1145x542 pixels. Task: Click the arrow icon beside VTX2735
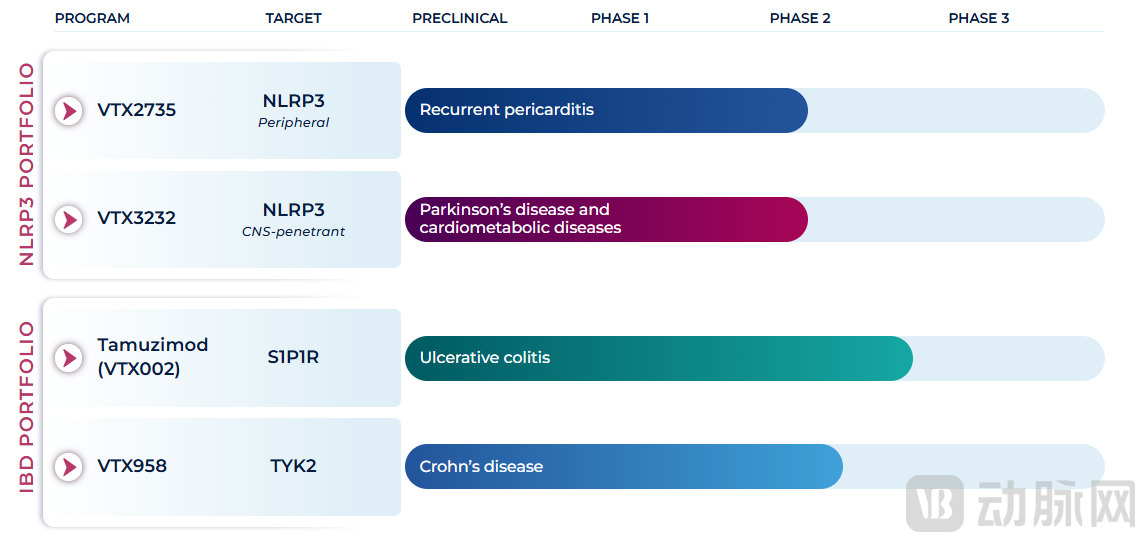click(69, 111)
